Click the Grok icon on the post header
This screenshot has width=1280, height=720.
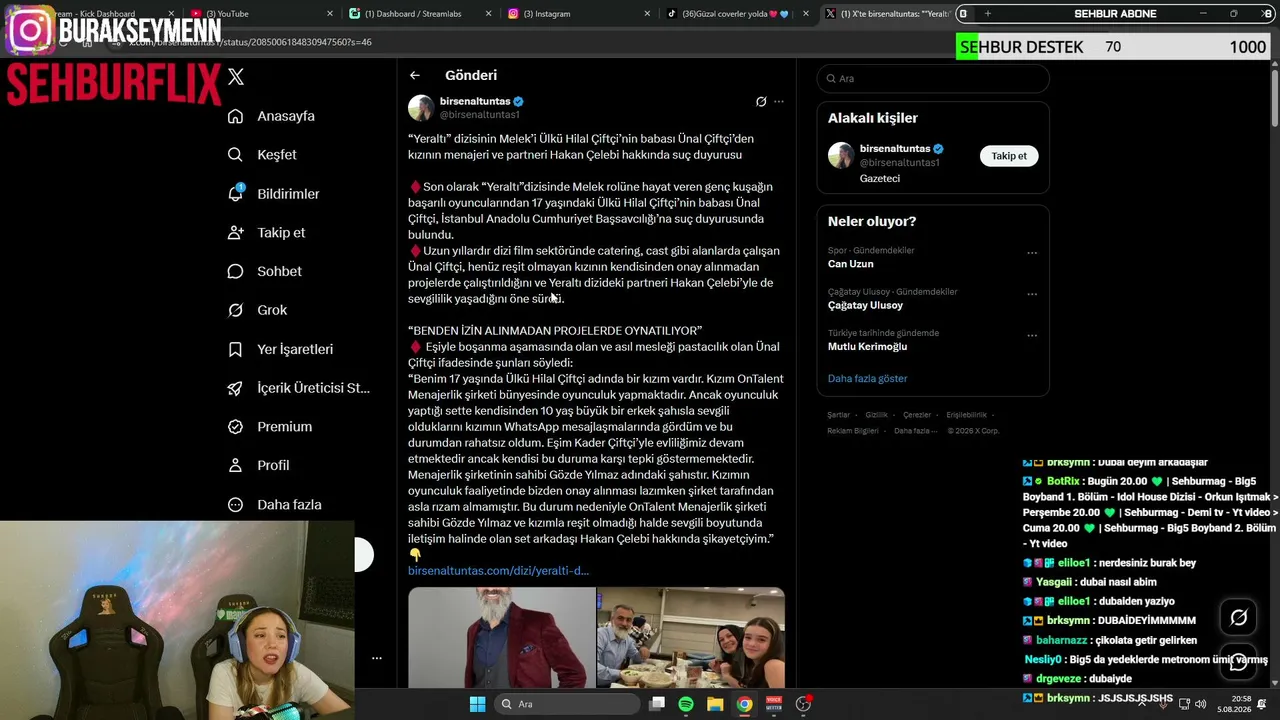point(761,101)
